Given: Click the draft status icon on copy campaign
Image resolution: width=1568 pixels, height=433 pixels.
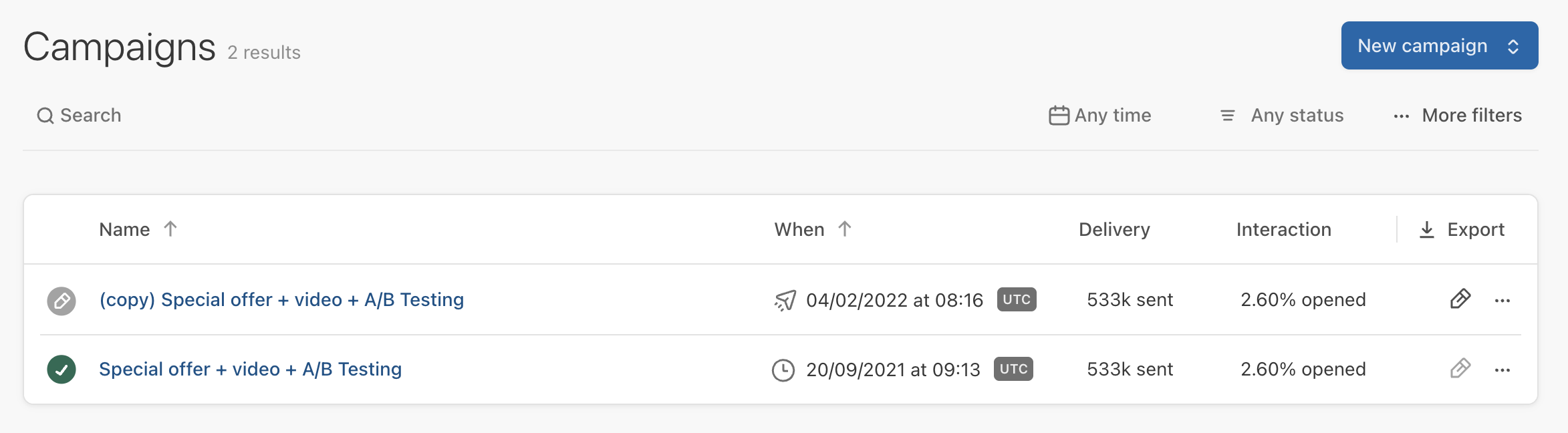Looking at the screenshot, I should 61,301.
